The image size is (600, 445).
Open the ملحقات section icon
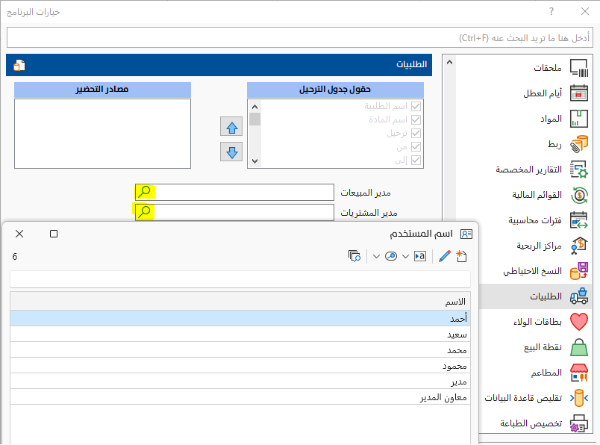(579, 68)
